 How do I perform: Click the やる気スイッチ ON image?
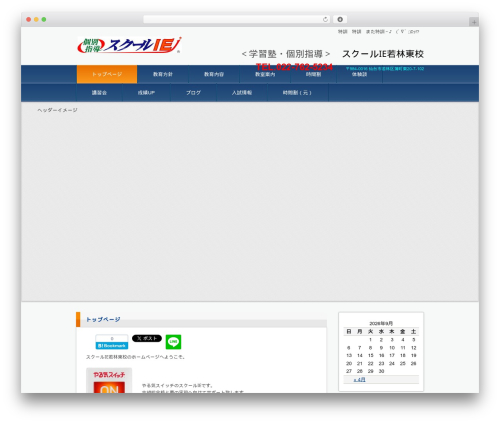(x=109, y=380)
